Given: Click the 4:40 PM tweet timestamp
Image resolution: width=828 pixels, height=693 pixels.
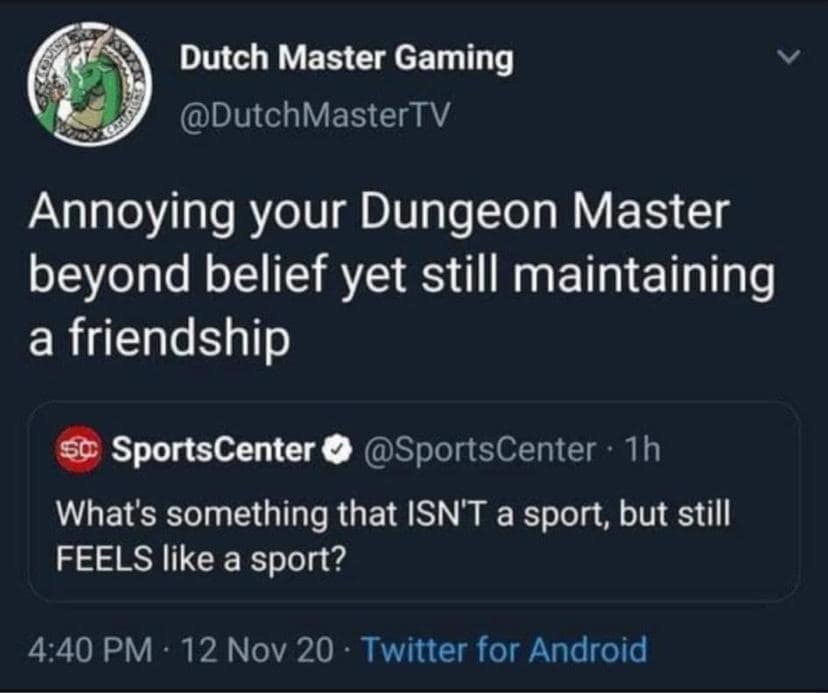Looking at the screenshot, I should point(91,649).
